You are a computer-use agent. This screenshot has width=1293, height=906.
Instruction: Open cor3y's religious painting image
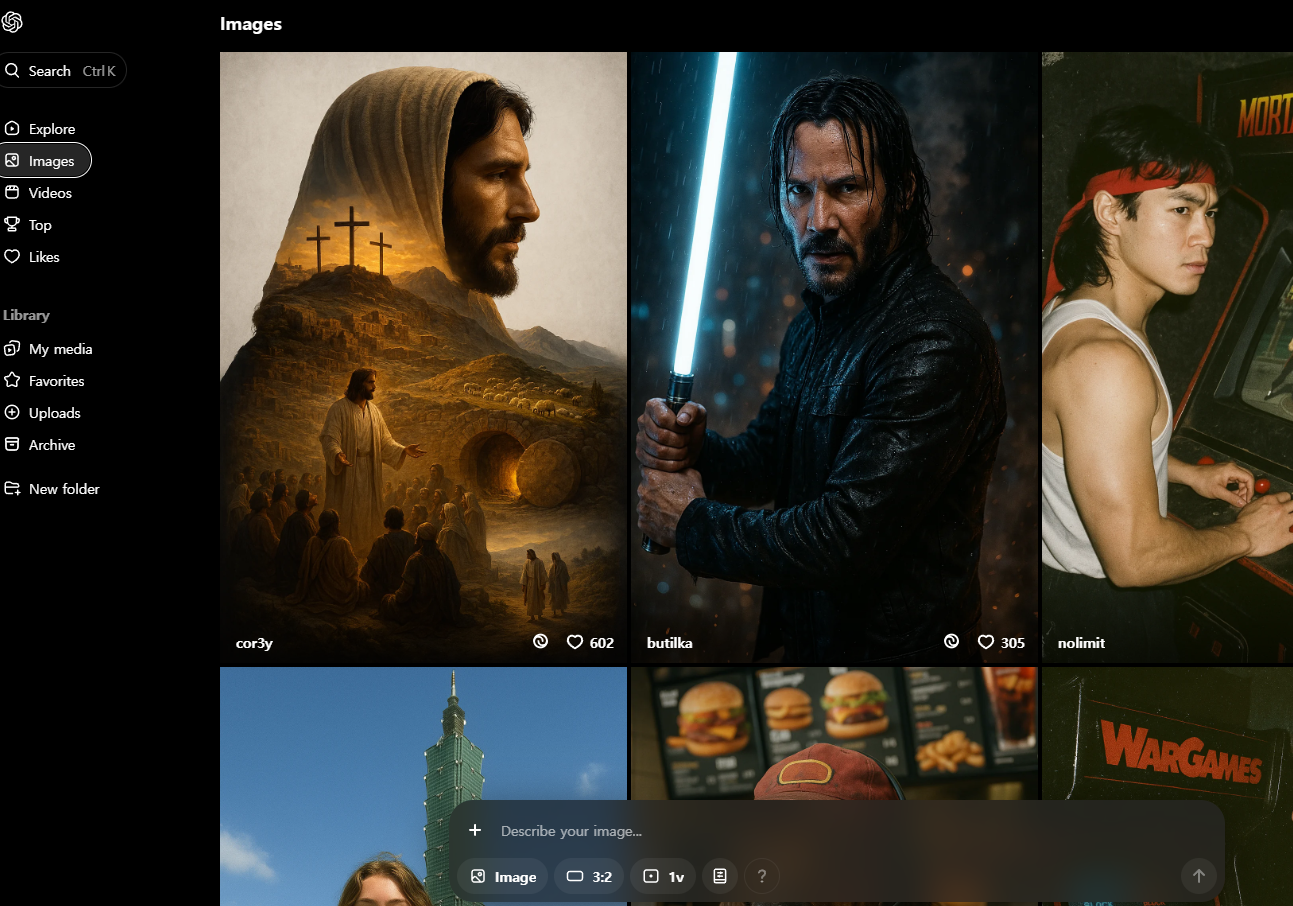[423, 357]
